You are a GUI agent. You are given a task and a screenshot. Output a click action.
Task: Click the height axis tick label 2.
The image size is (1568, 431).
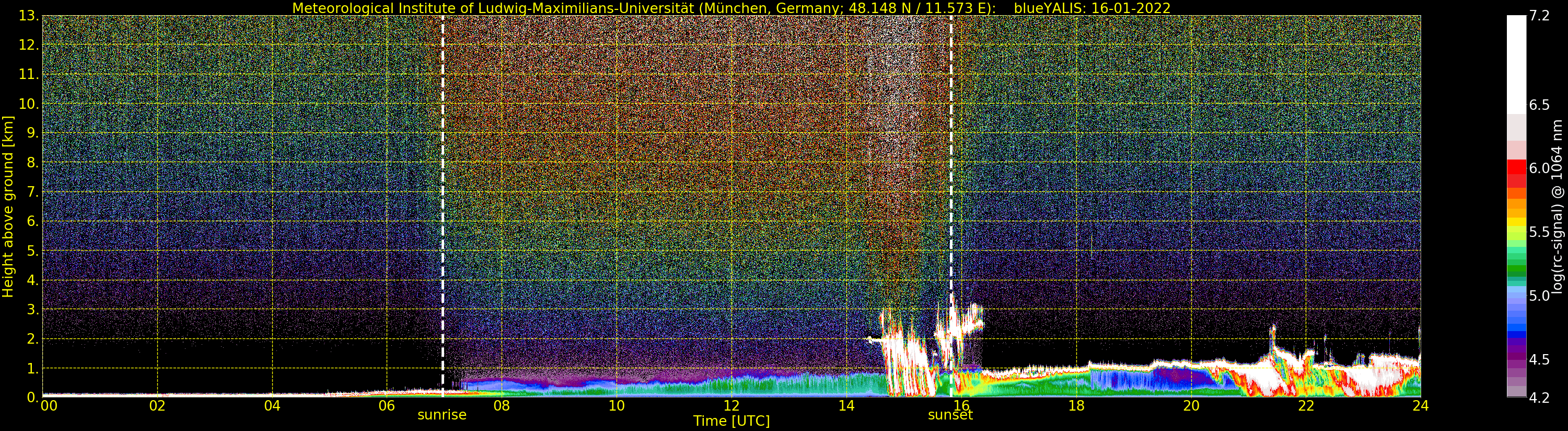click(x=32, y=339)
